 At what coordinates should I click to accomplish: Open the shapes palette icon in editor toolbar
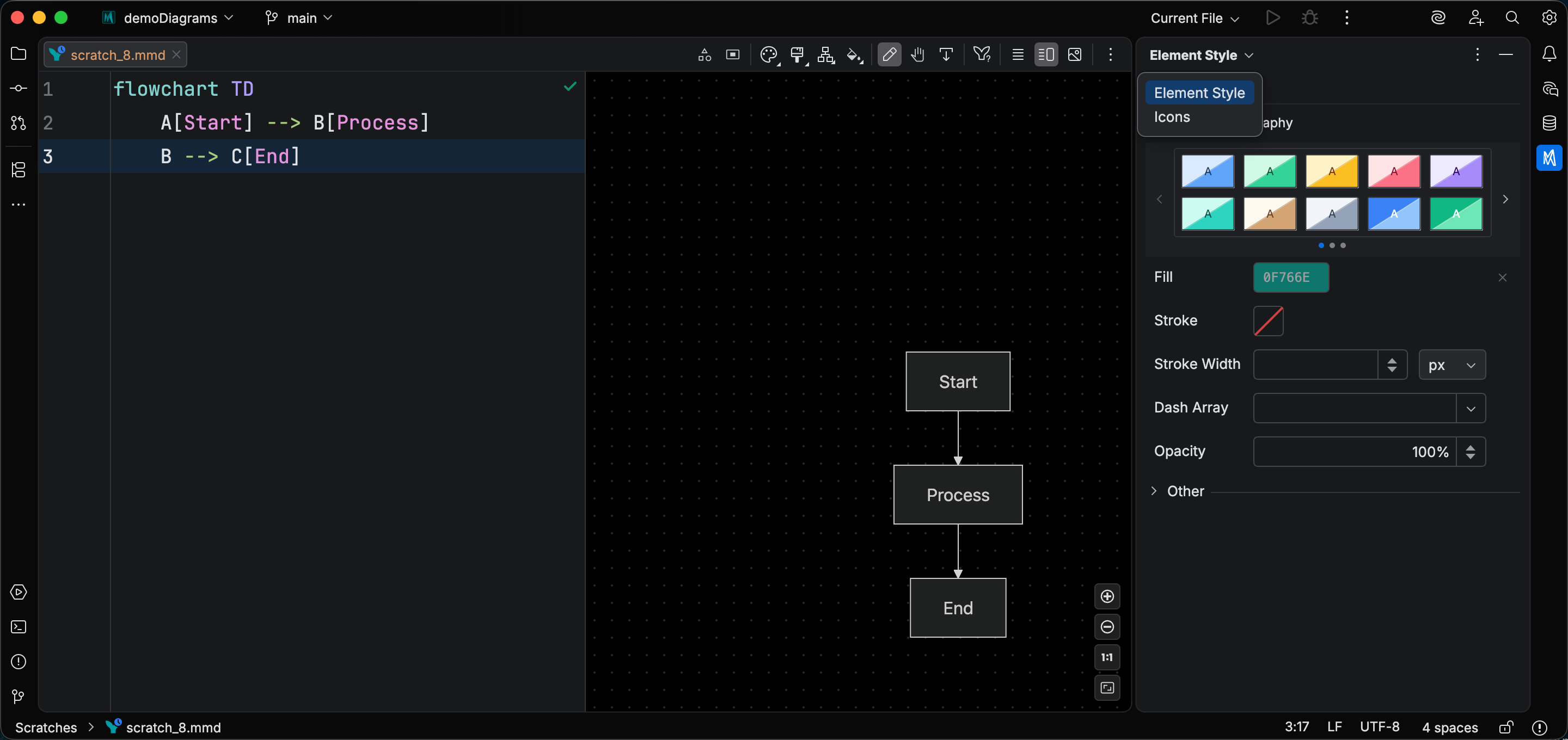pos(705,55)
